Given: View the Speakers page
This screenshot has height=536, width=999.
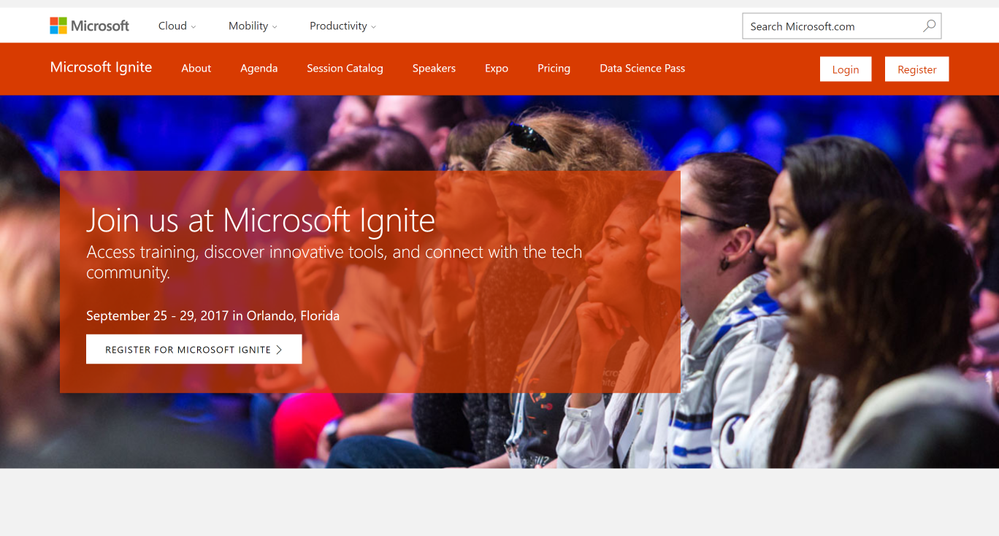Looking at the screenshot, I should [x=434, y=68].
